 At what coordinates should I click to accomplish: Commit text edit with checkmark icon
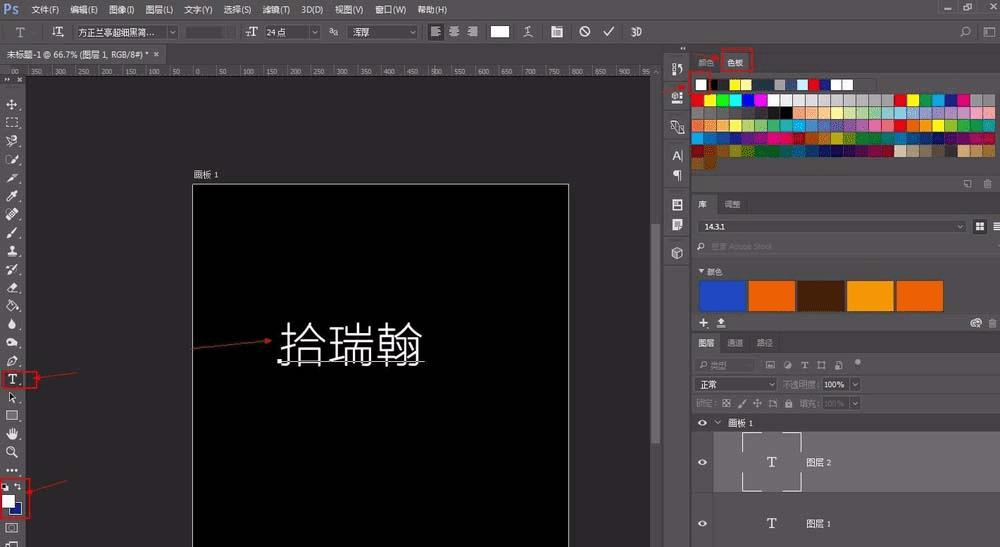coord(608,32)
